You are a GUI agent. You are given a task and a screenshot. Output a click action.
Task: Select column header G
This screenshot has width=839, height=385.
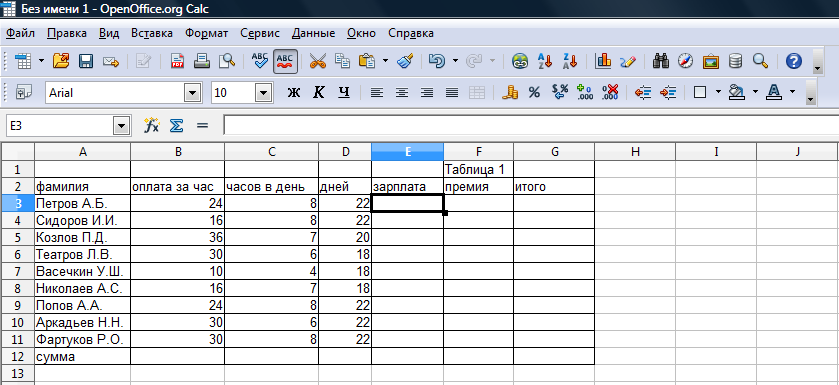554,152
